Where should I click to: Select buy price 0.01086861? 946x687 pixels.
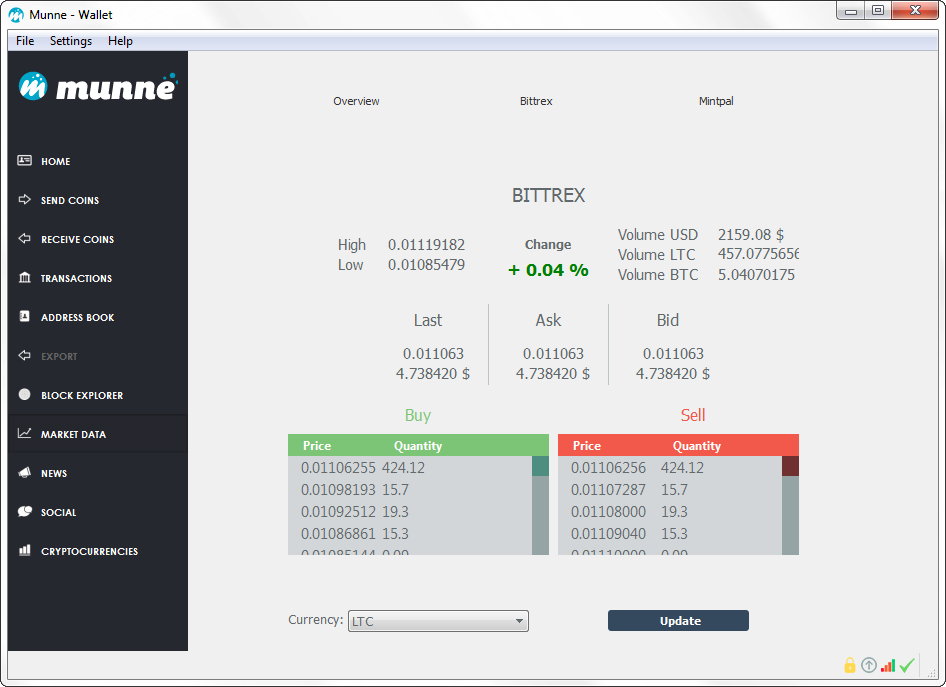338,534
